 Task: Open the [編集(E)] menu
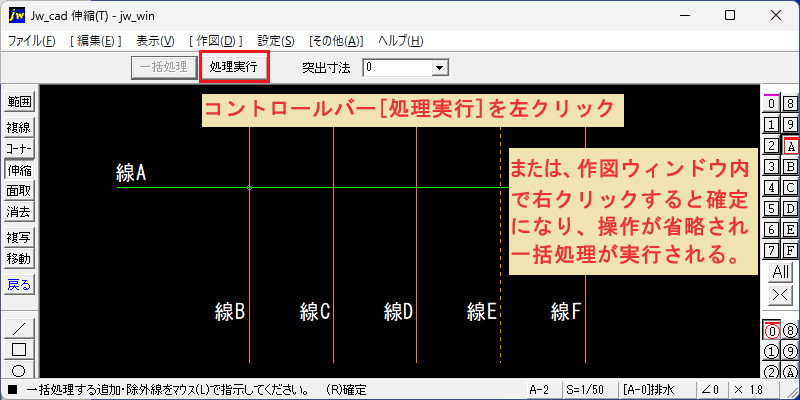click(x=96, y=41)
